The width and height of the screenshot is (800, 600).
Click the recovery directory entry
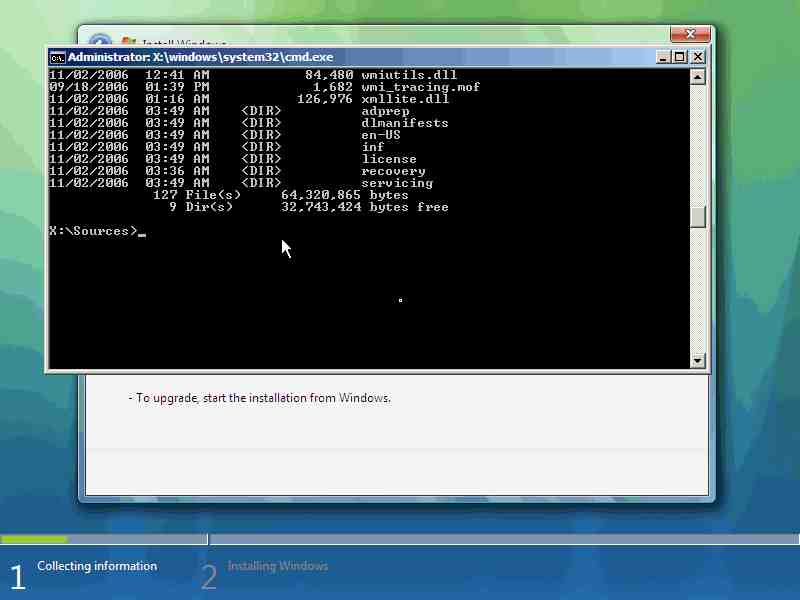393,171
